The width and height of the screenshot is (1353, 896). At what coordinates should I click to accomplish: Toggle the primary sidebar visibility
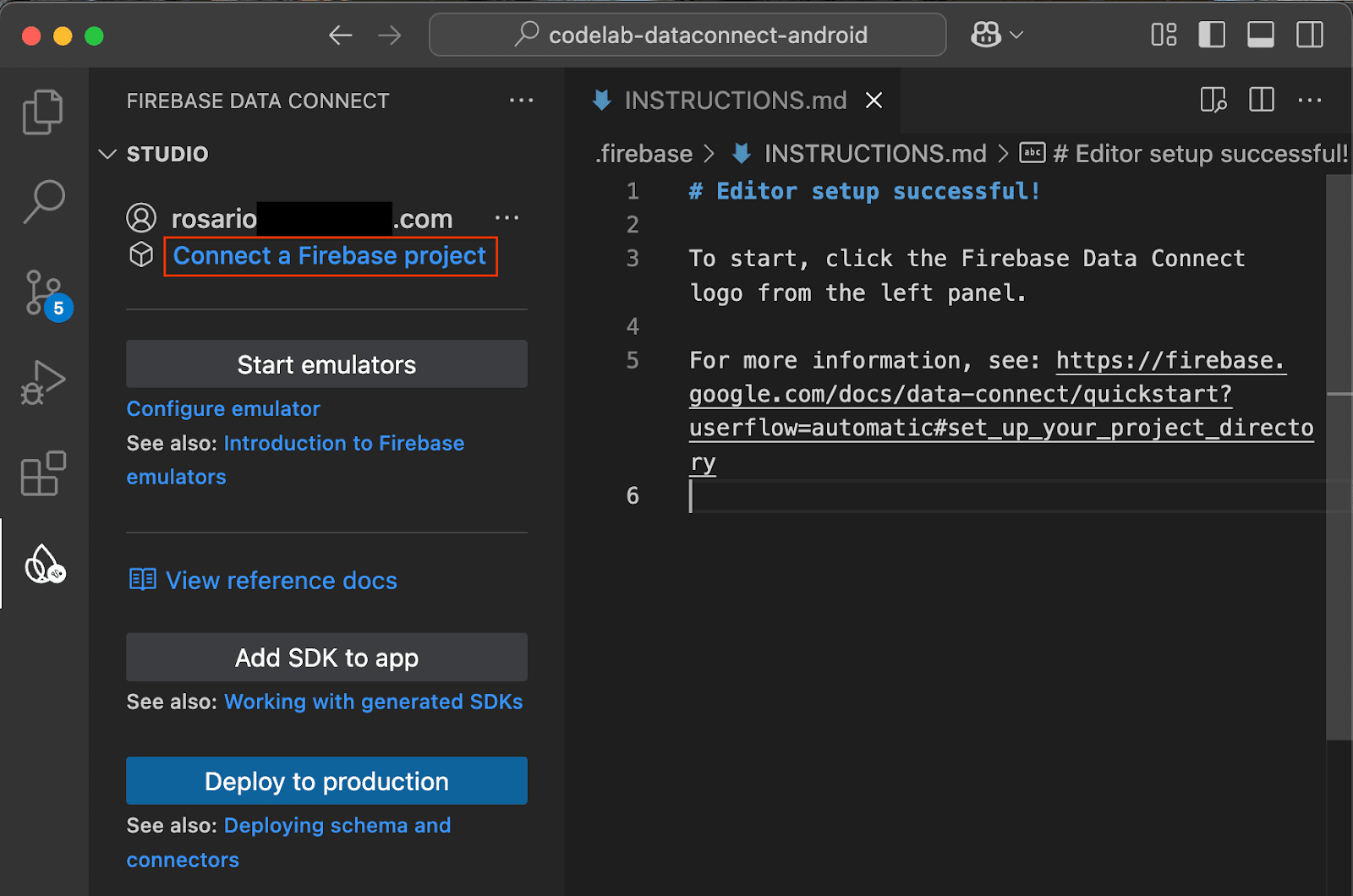point(1212,35)
